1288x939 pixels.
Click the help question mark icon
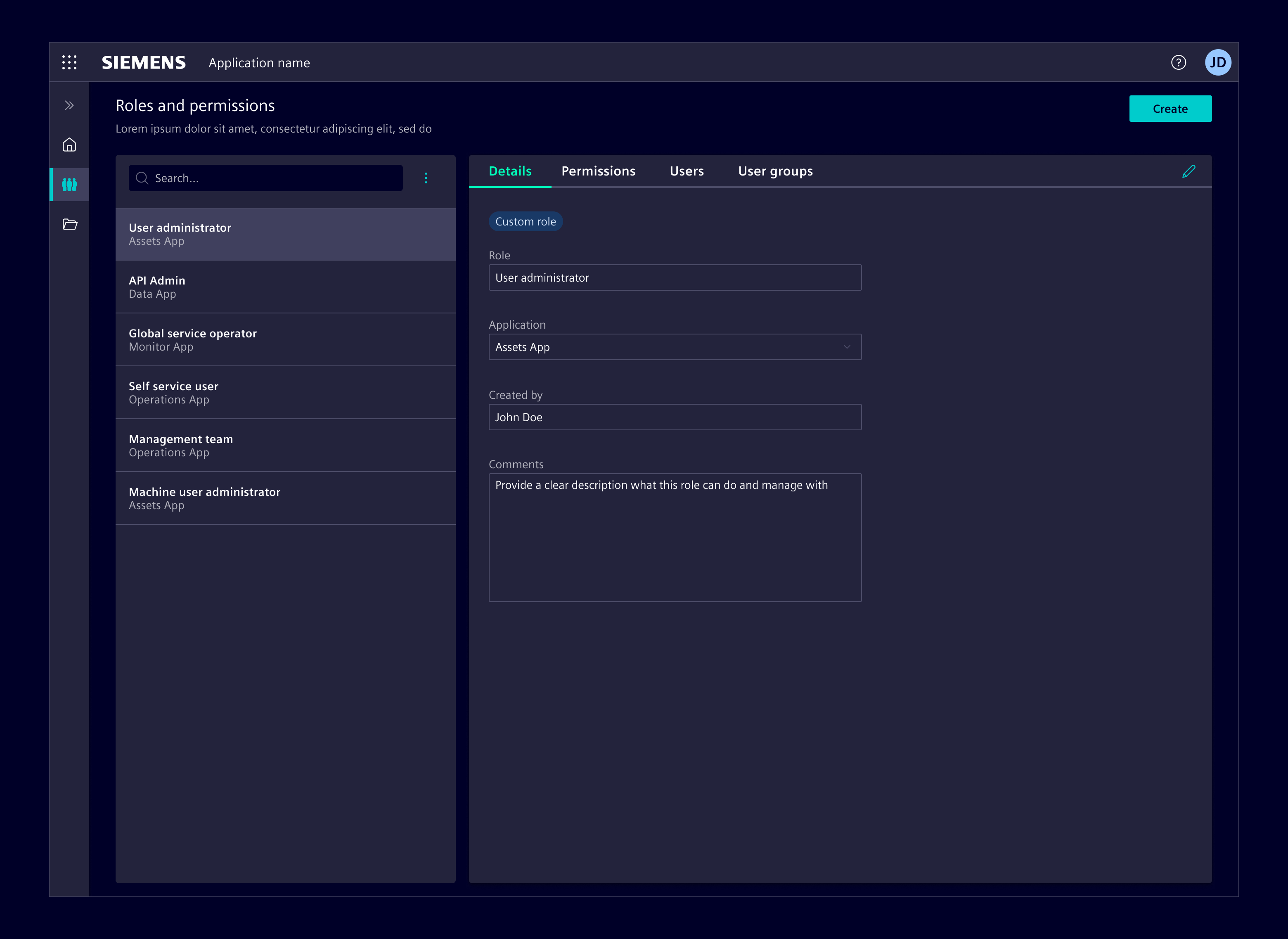(x=1178, y=62)
